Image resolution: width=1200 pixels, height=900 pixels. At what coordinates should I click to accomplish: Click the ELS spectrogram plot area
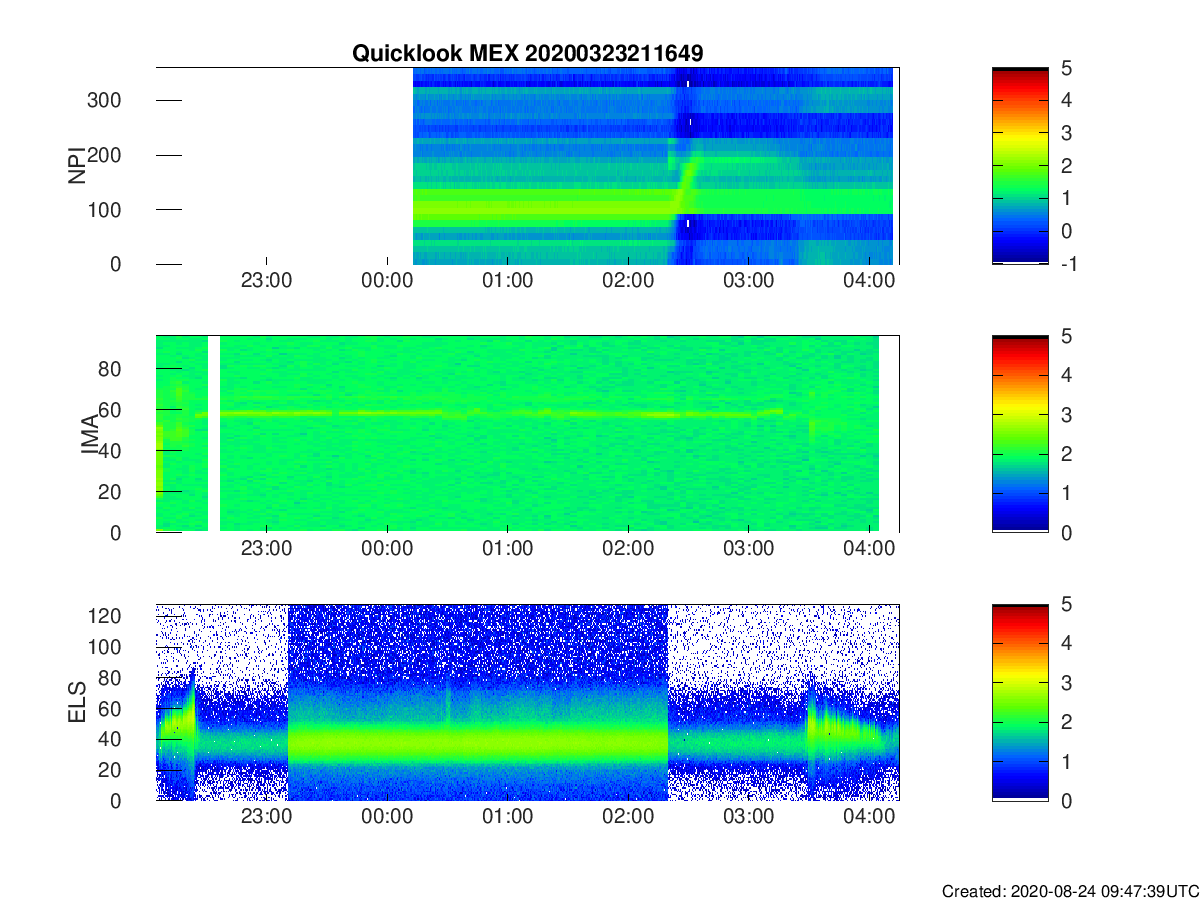pyautogui.click(x=528, y=702)
